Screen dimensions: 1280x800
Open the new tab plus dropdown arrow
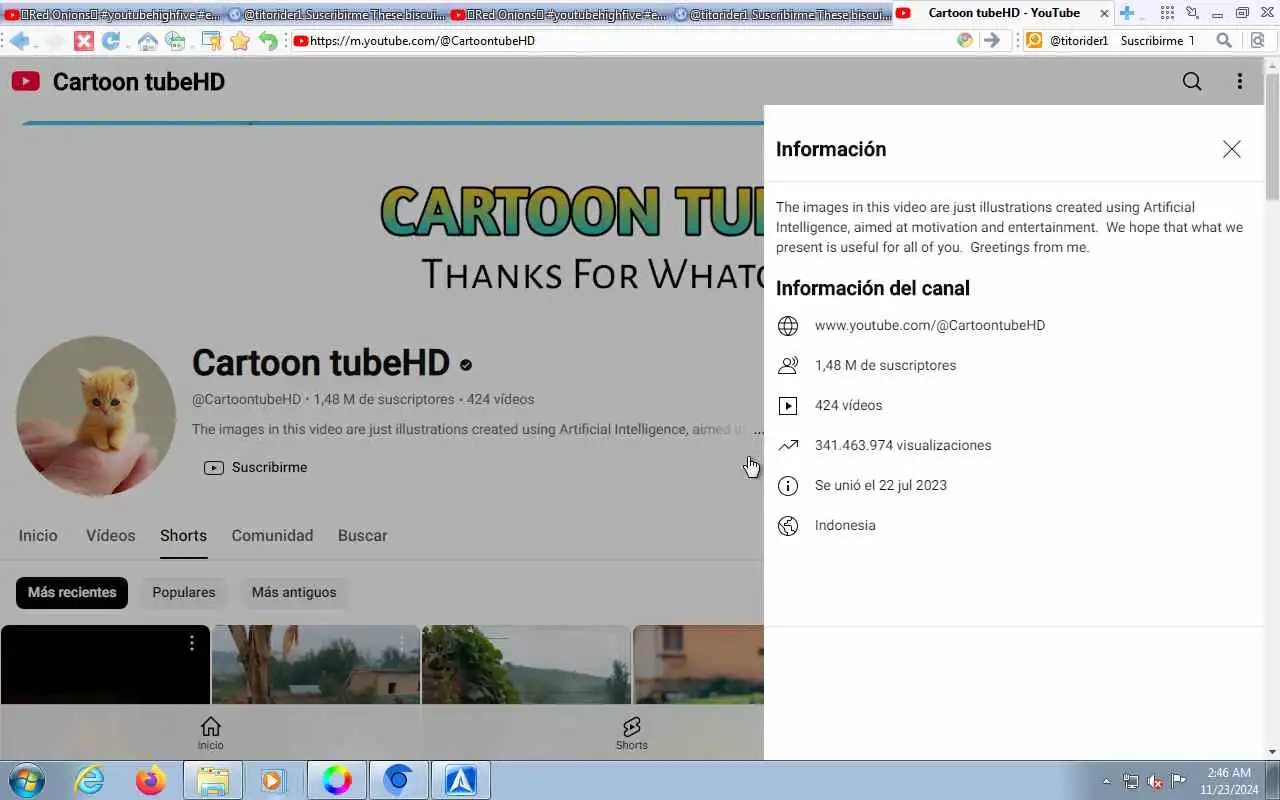(x=1142, y=17)
